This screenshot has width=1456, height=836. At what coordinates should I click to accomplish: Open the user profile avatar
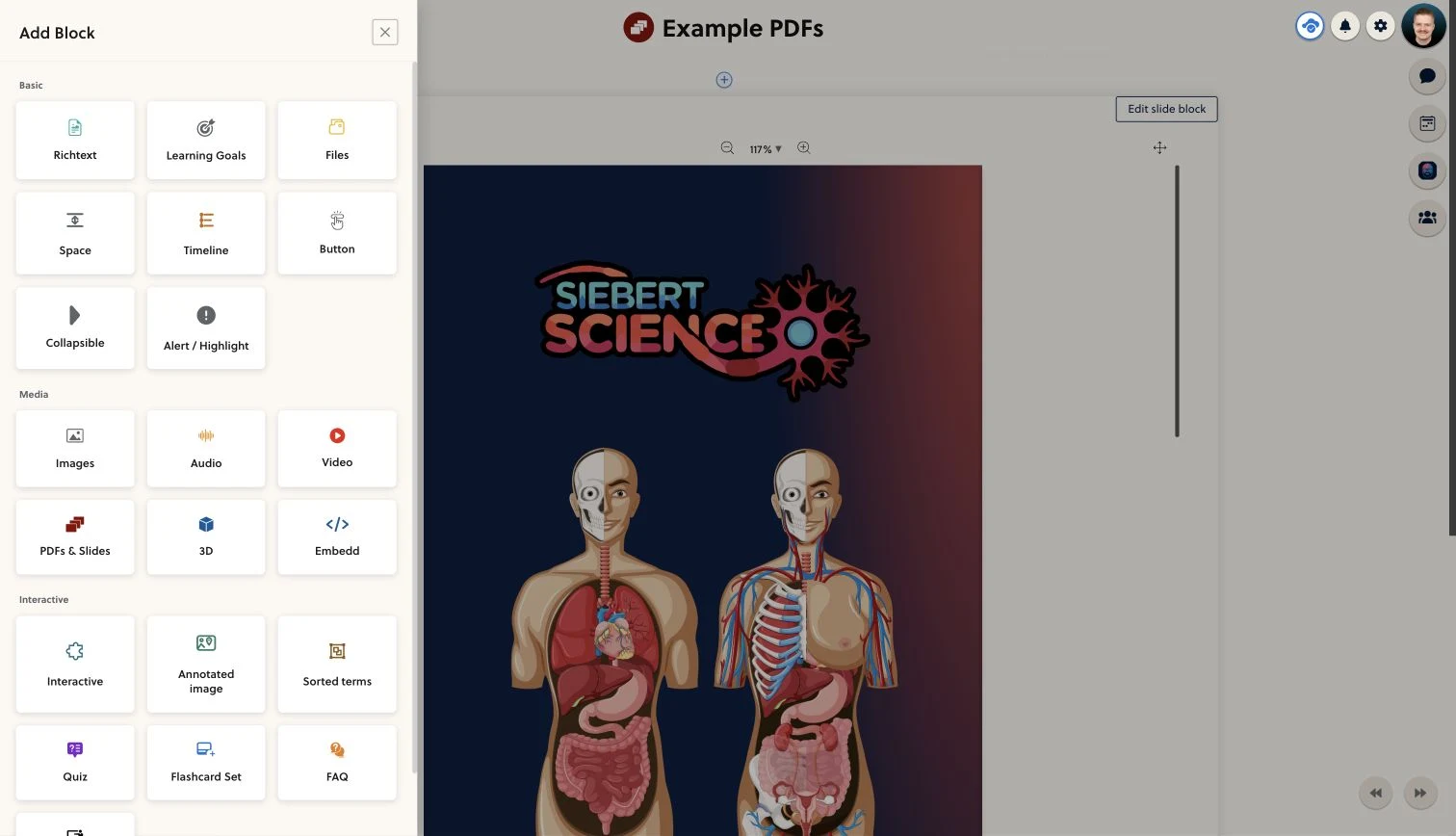point(1424,26)
